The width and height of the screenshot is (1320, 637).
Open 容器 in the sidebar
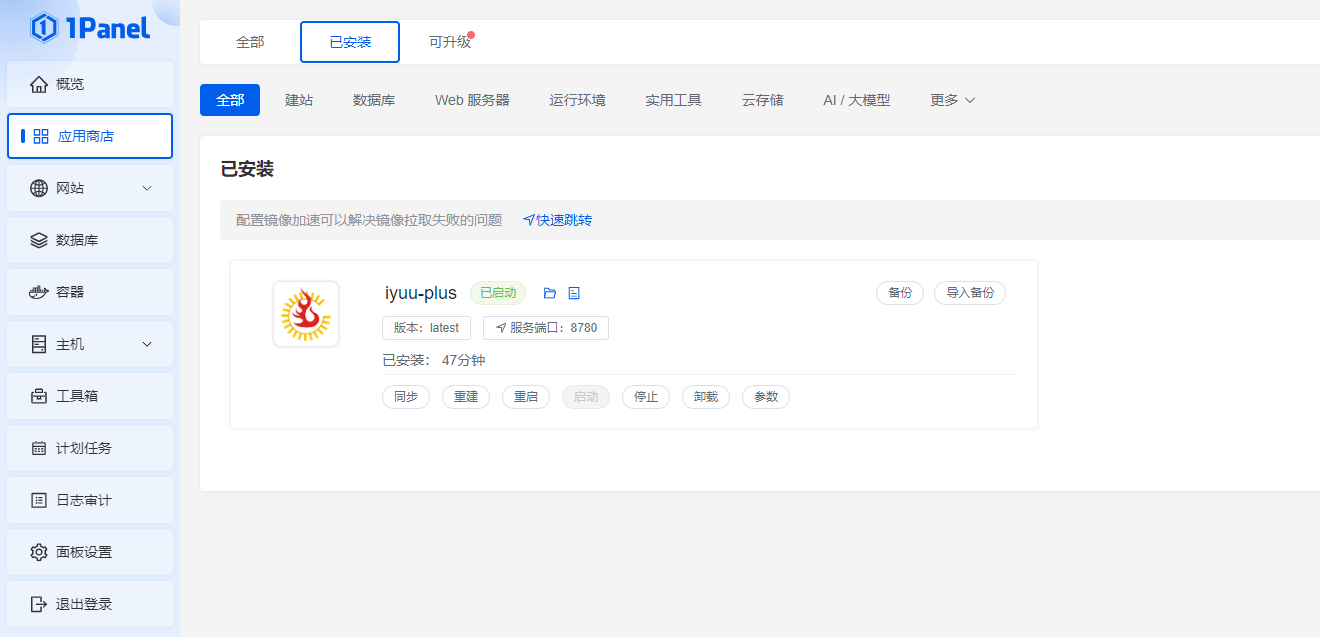(90, 292)
